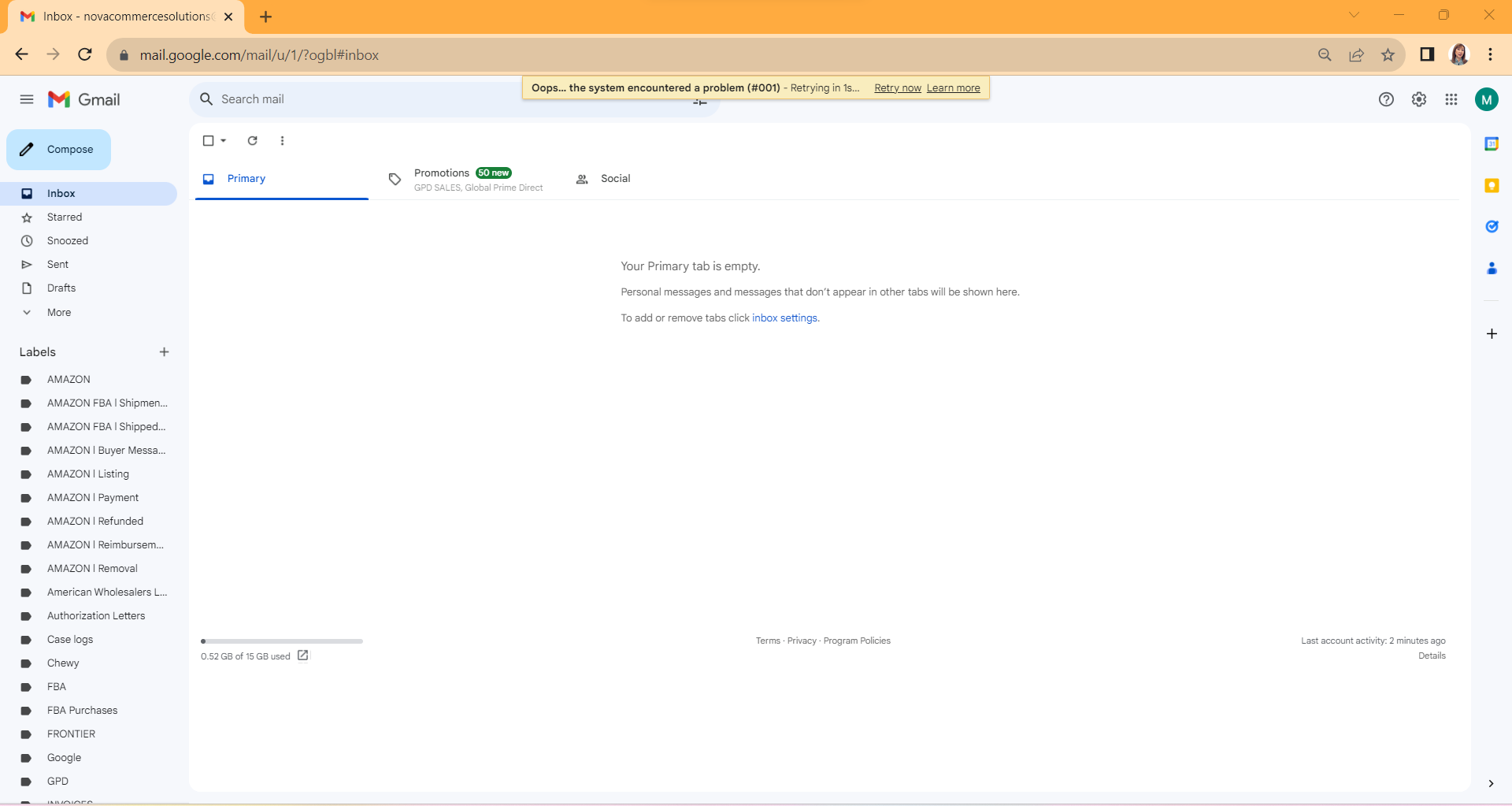This screenshot has width=1512, height=806.
Task: Reload the page in browser toolbar
Action: tap(85, 54)
